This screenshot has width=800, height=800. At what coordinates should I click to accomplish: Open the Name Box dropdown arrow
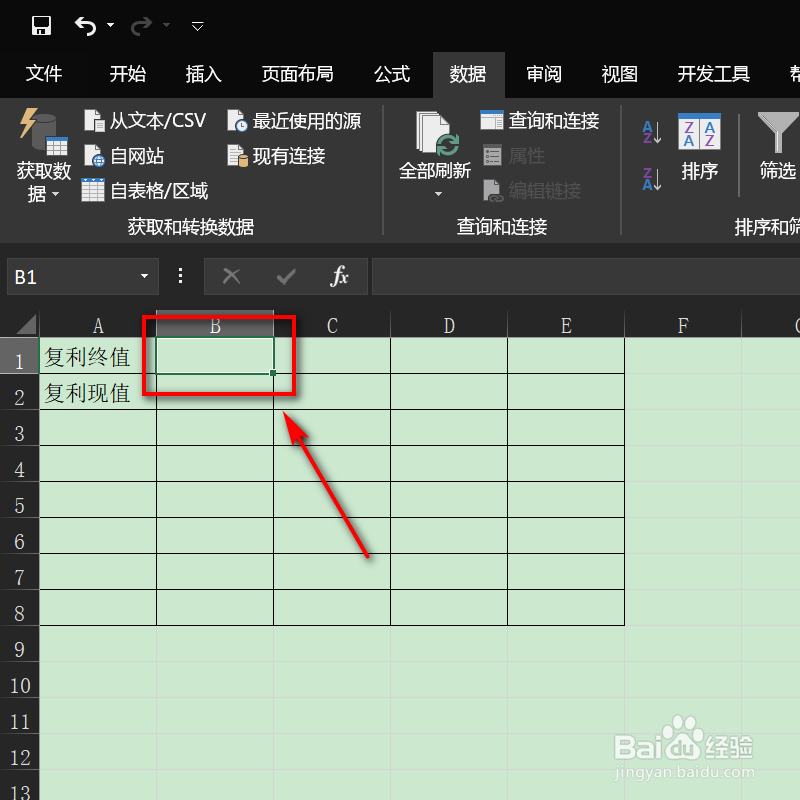point(145,277)
